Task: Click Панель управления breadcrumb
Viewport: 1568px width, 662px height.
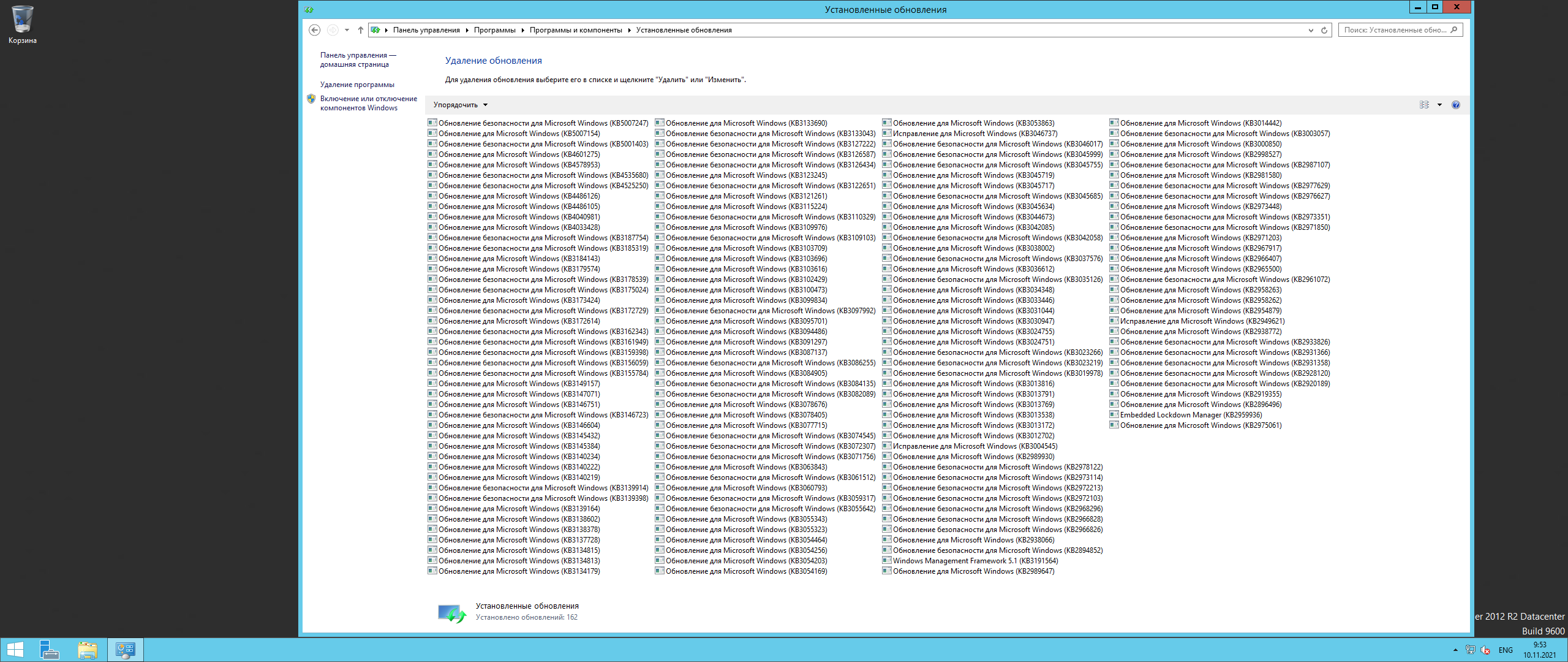Action: tap(426, 30)
